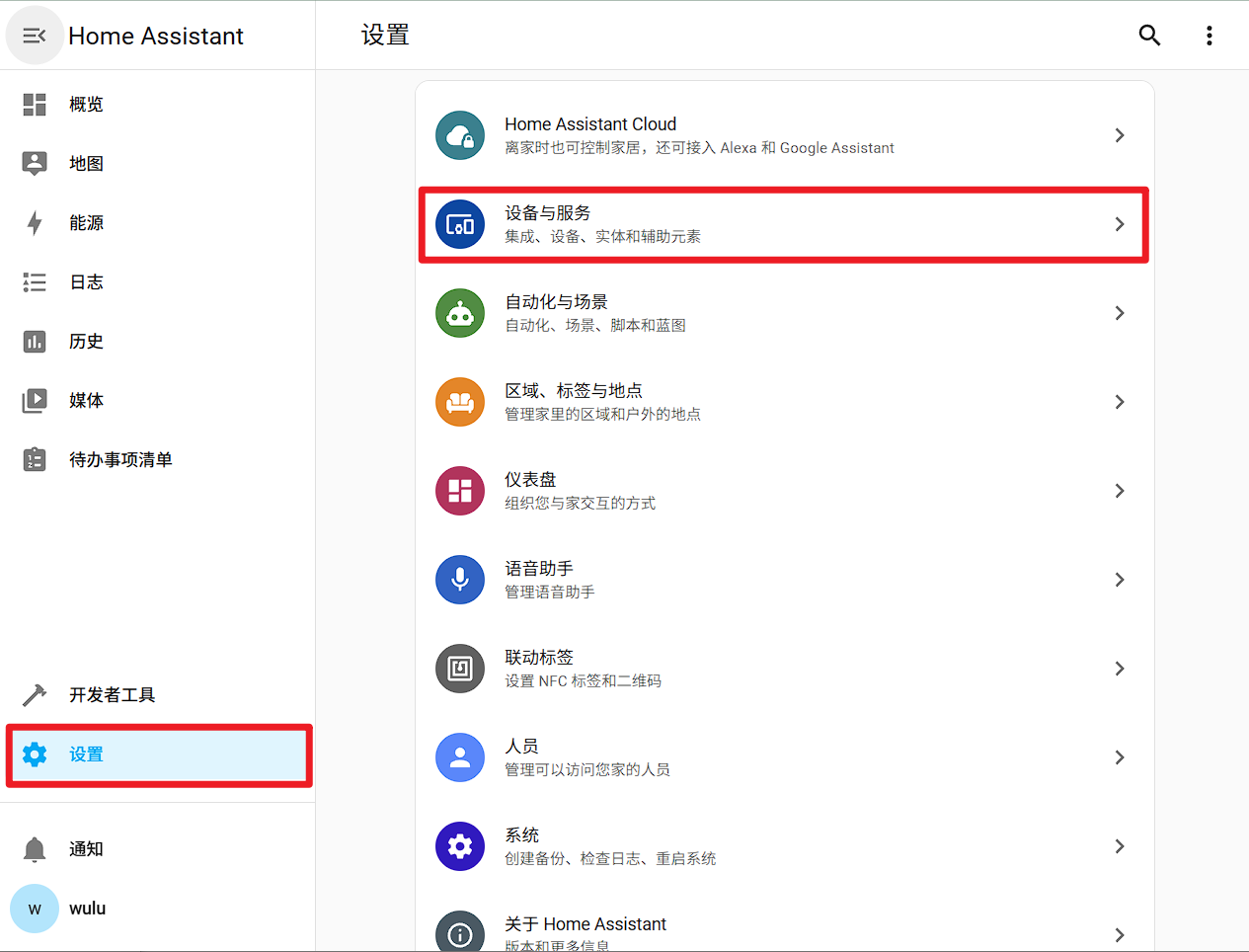Screen dimensions: 1249x952
Task: Expand the 关于 Home Assistant row chevron
Action: click(x=1120, y=935)
